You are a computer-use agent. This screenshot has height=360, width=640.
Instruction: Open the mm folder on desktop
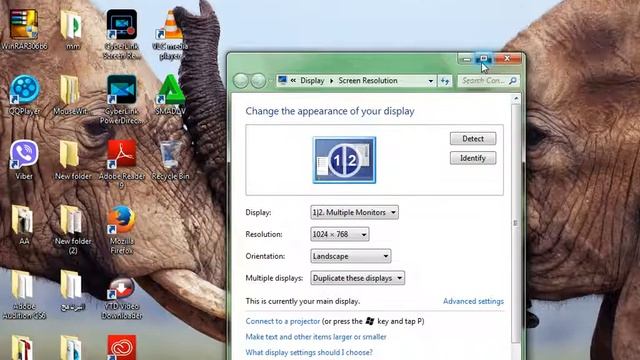point(72,29)
